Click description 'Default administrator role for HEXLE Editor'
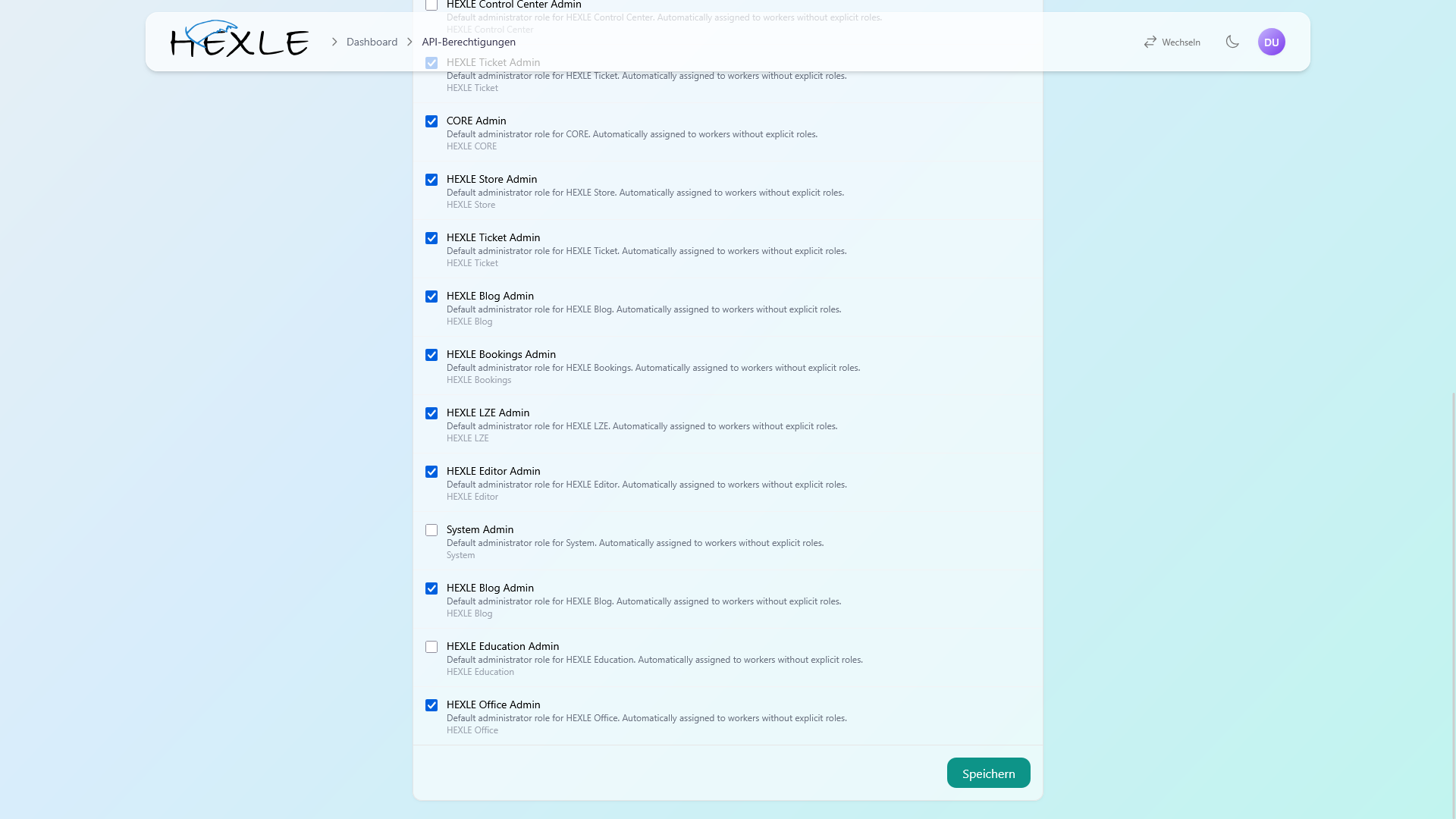The height and width of the screenshot is (819, 1456). click(x=646, y=485)
